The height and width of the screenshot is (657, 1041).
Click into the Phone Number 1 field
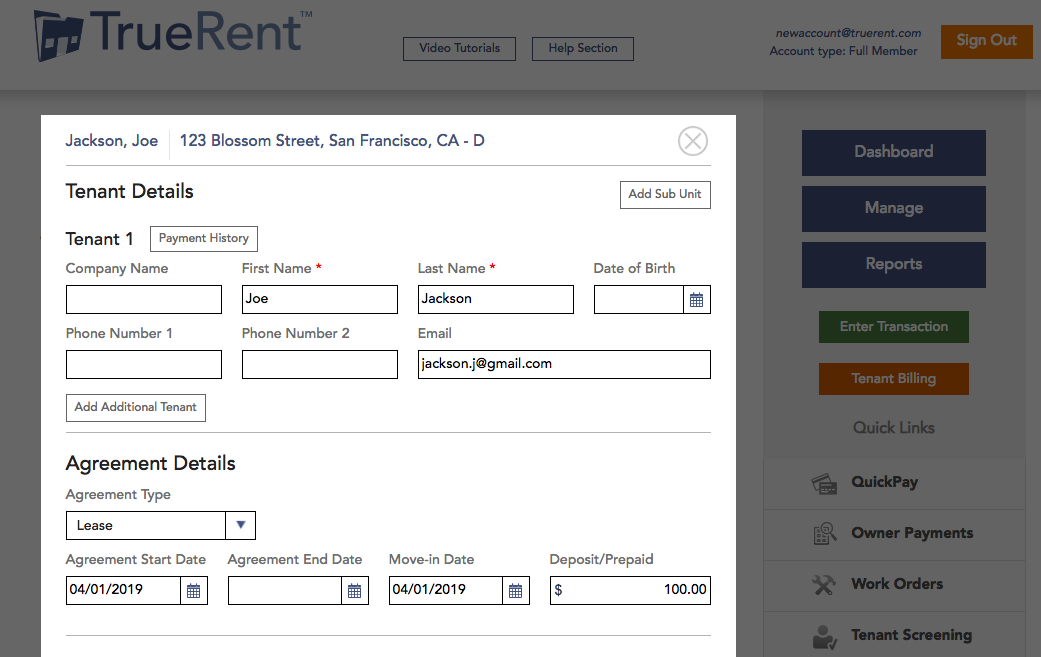143,365
